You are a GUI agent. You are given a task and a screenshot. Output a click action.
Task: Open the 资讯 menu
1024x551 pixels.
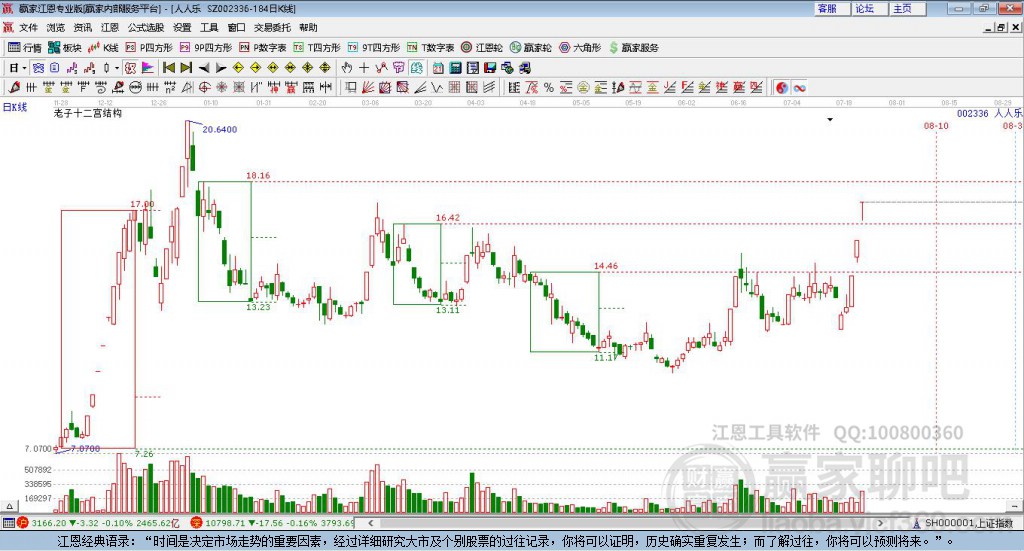[x=82, y=27]
